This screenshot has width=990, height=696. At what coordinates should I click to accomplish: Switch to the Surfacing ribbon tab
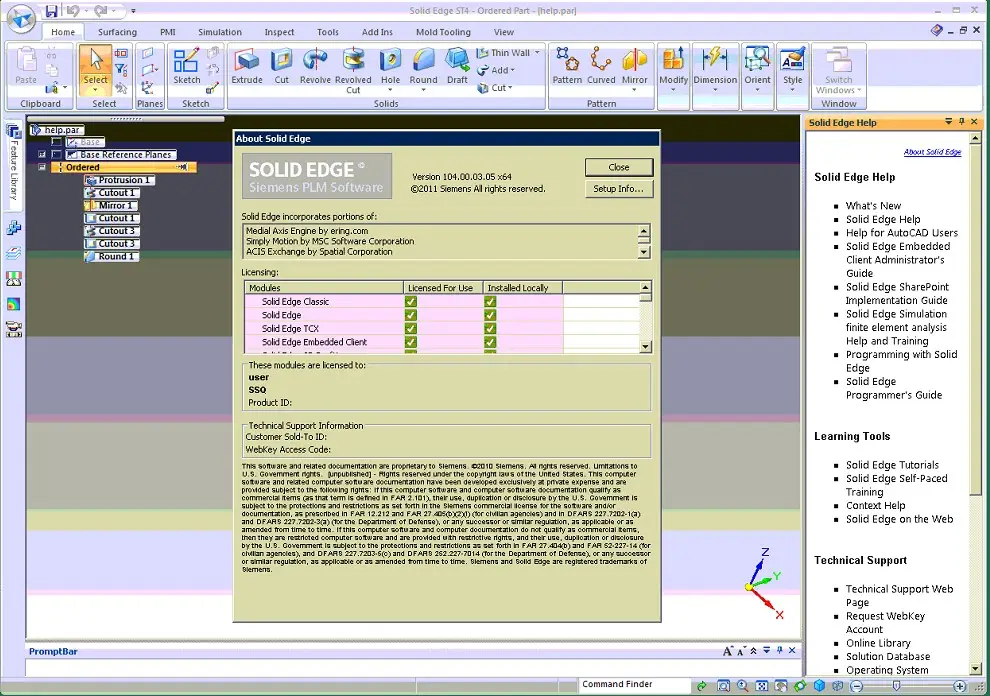point(117,32)
